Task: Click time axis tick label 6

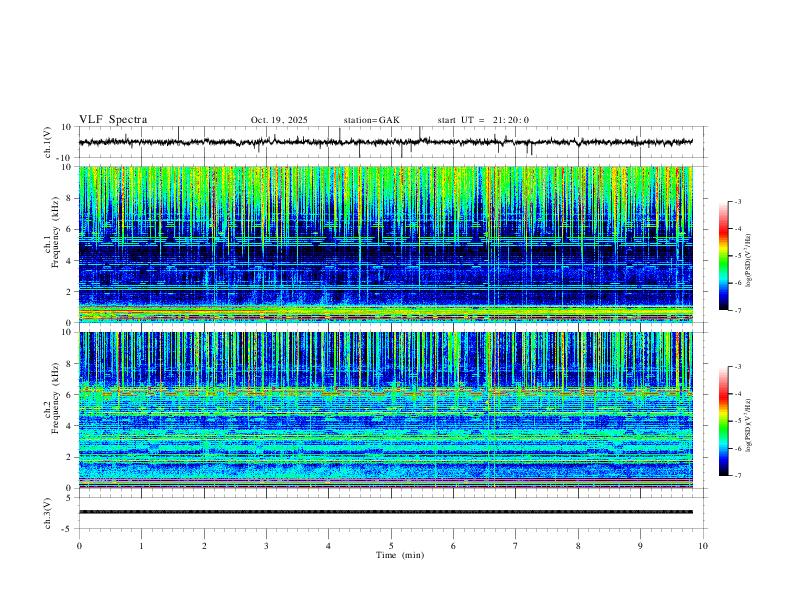Action: tap(454, 546)
